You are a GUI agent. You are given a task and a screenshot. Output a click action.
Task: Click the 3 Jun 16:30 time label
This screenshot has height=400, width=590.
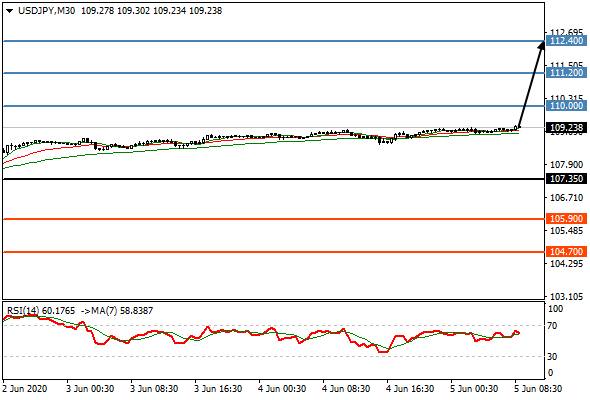(x=218, y=389)
